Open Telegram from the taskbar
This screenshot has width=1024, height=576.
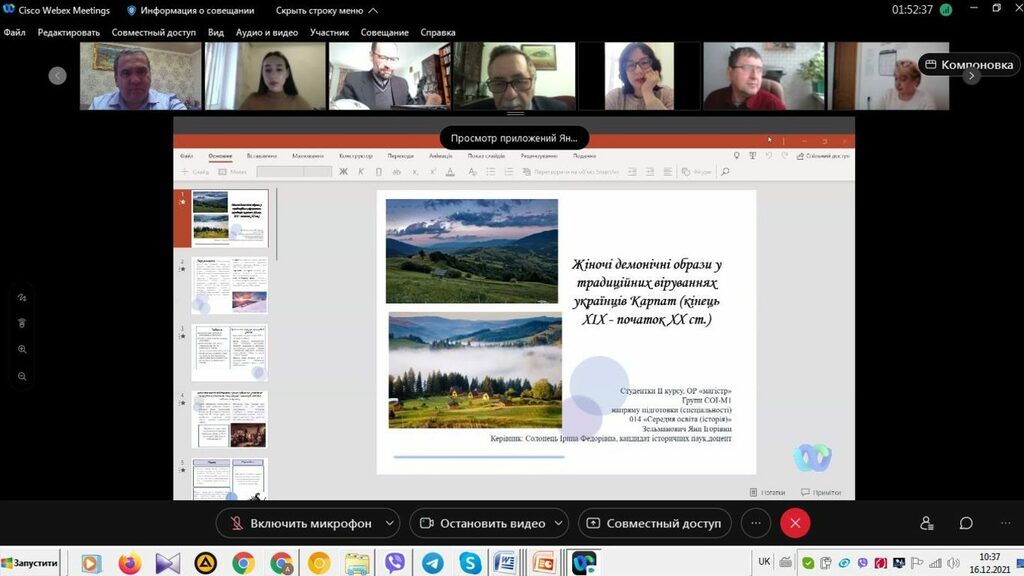click(432, 563)
